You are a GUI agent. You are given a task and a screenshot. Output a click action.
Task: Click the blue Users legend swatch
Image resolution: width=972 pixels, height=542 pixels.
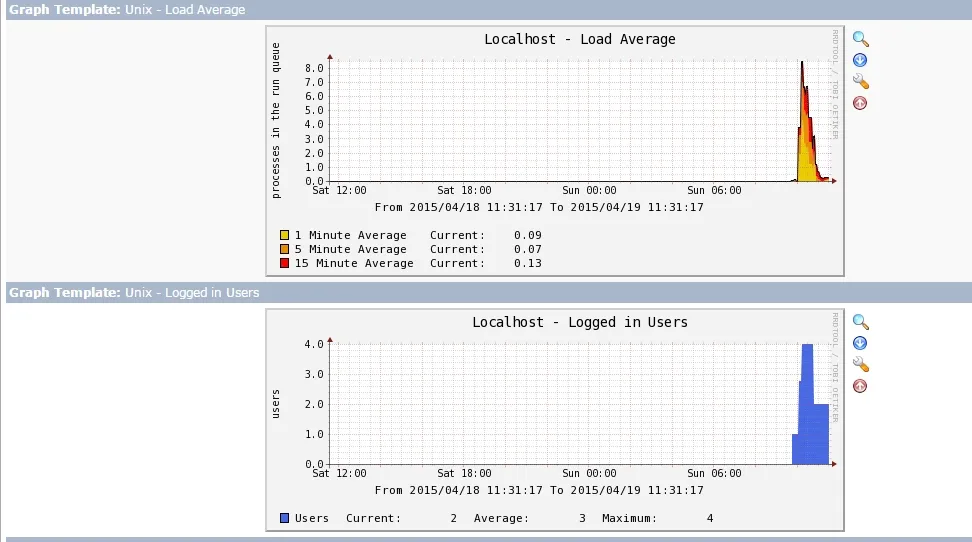click(x=285, y=518)
